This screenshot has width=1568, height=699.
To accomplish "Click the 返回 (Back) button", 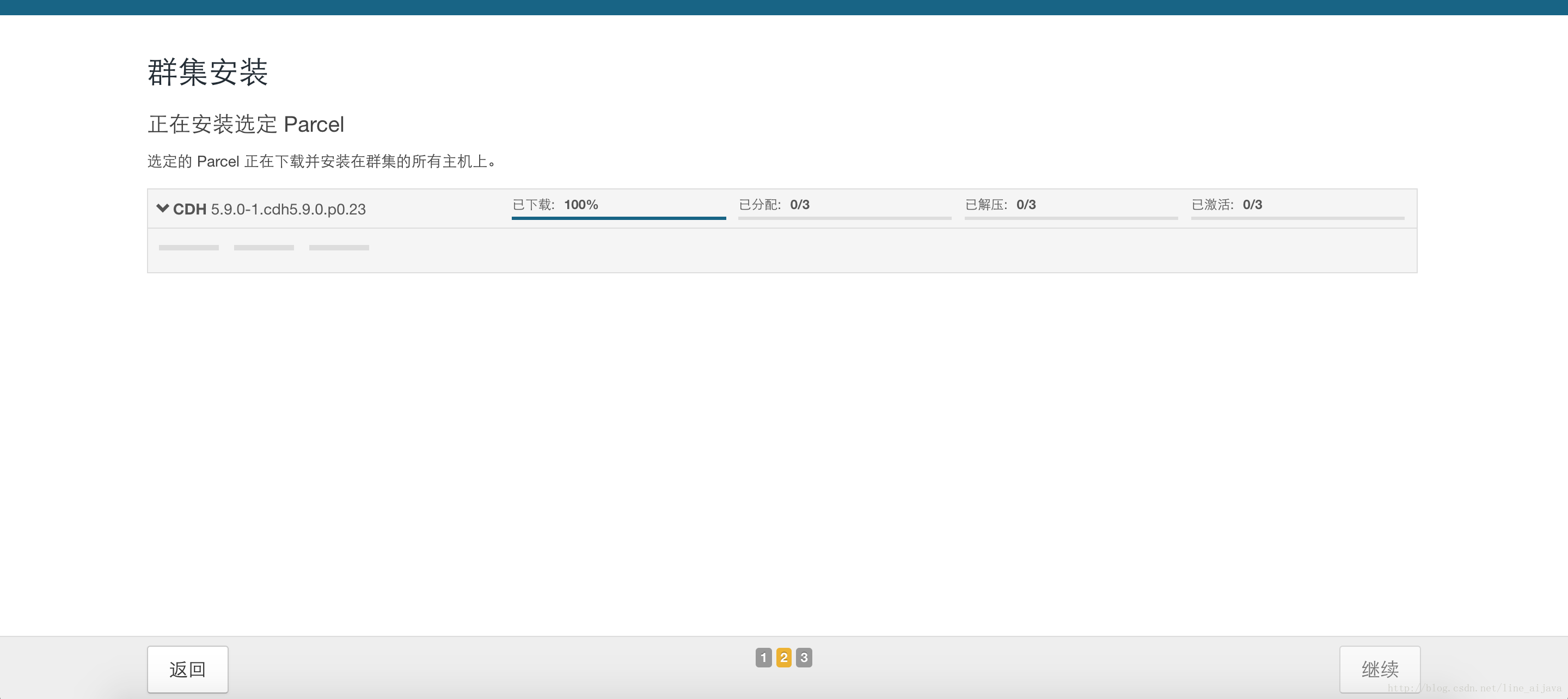I will pyautogui.click(x=187, y=669).
